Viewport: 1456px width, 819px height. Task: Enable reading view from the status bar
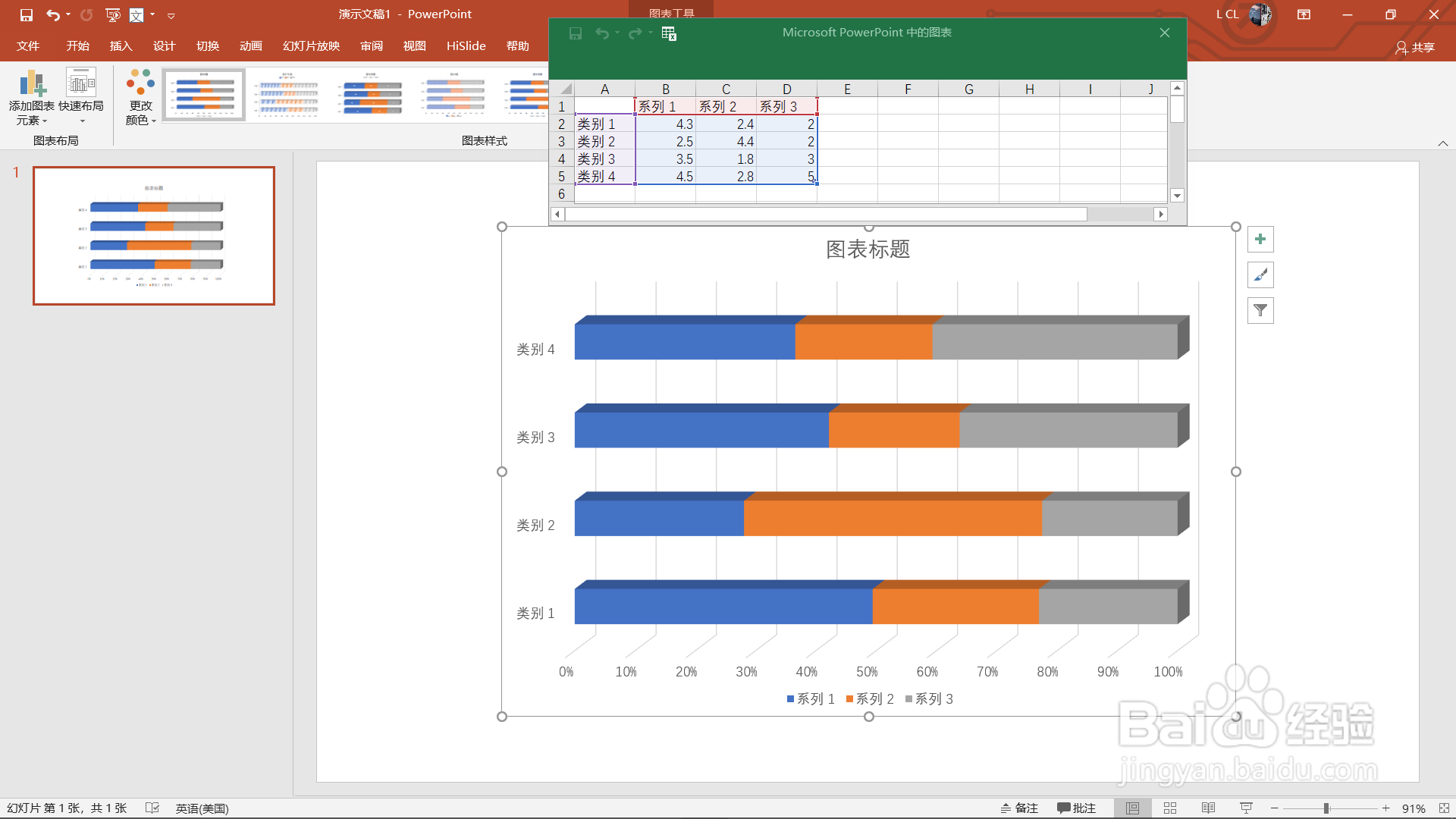coord(1208,808)
